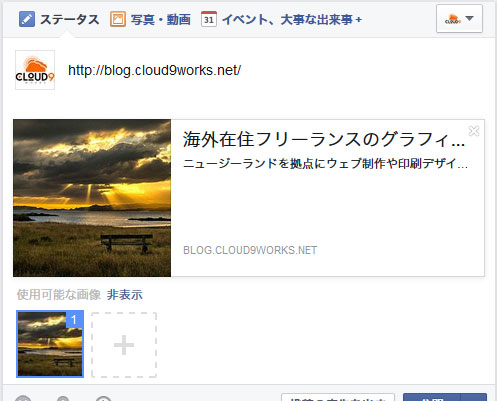
Task: Open the Cloud9 page identity dropdown
Action: click(459, 19)
